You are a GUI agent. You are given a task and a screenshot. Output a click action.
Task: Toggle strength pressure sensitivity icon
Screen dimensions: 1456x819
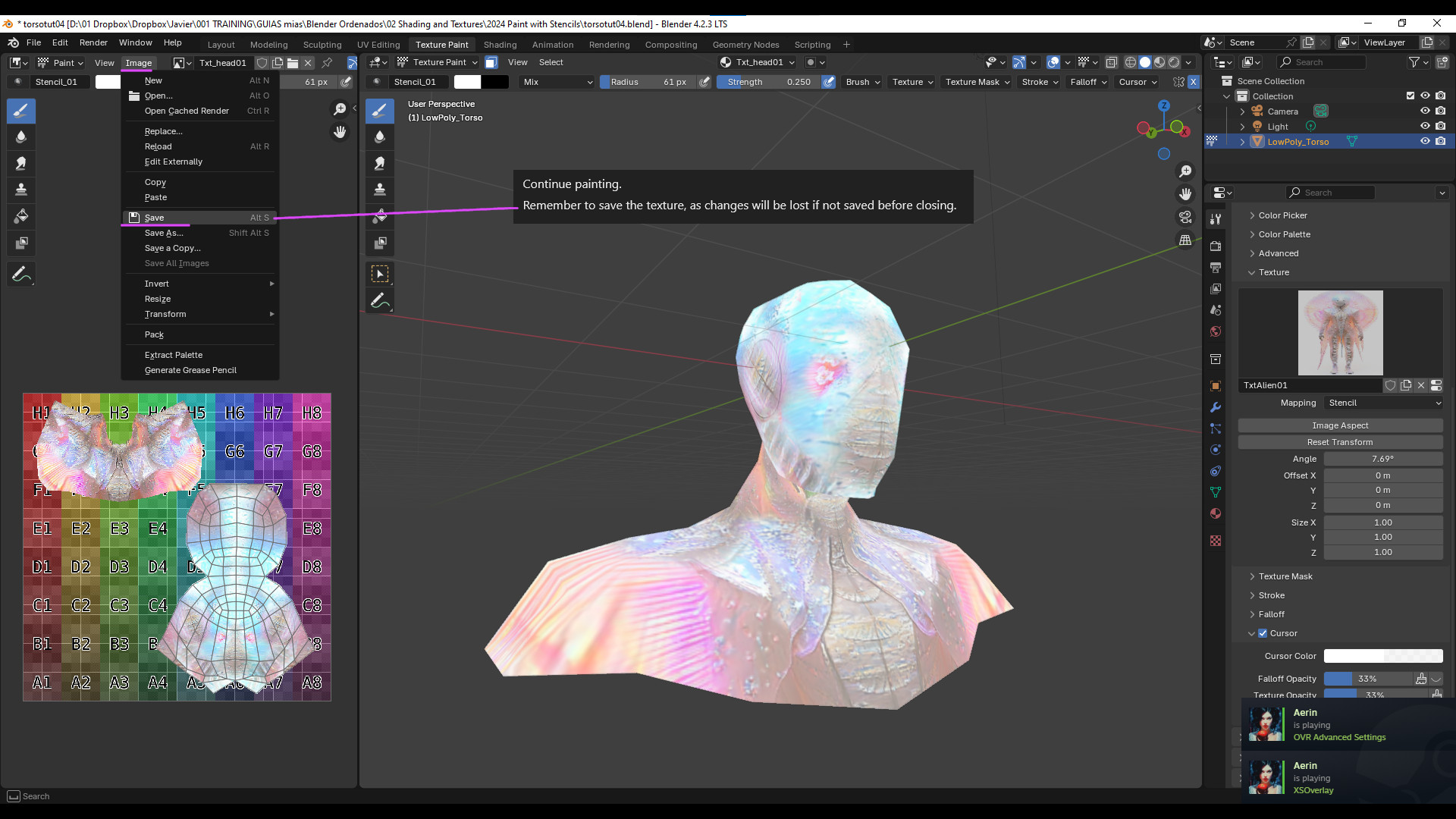829,82
